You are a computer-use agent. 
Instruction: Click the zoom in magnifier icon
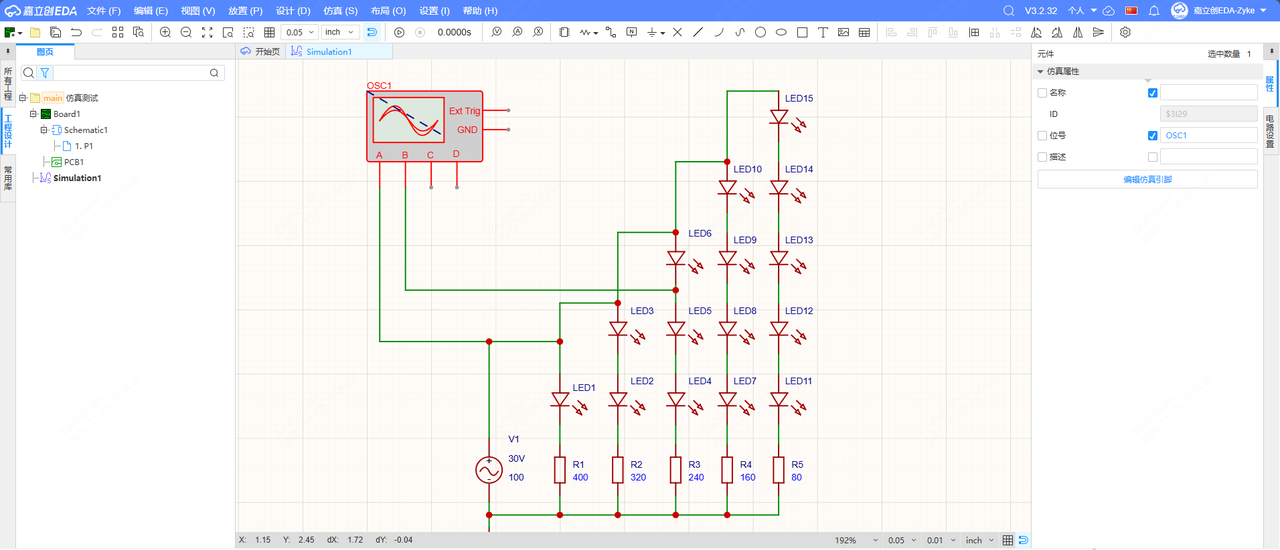click(x=165, y=32)
